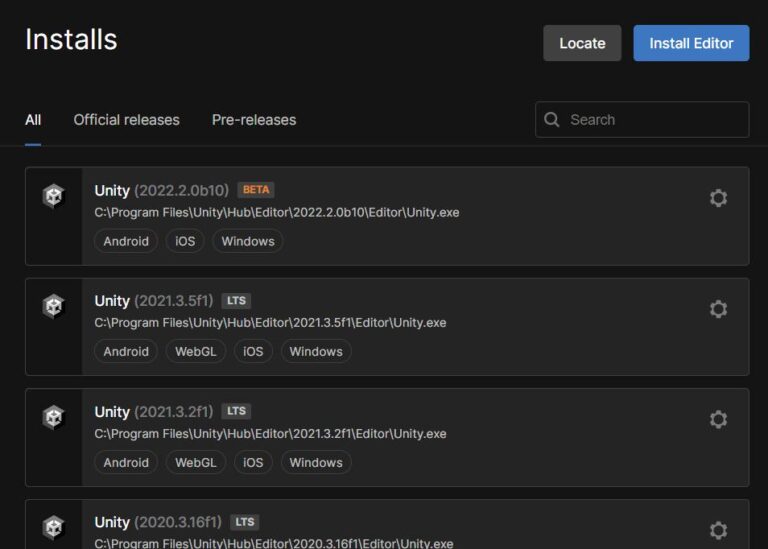Click the Unity (2021.3.5f1) title

point(154,301)
